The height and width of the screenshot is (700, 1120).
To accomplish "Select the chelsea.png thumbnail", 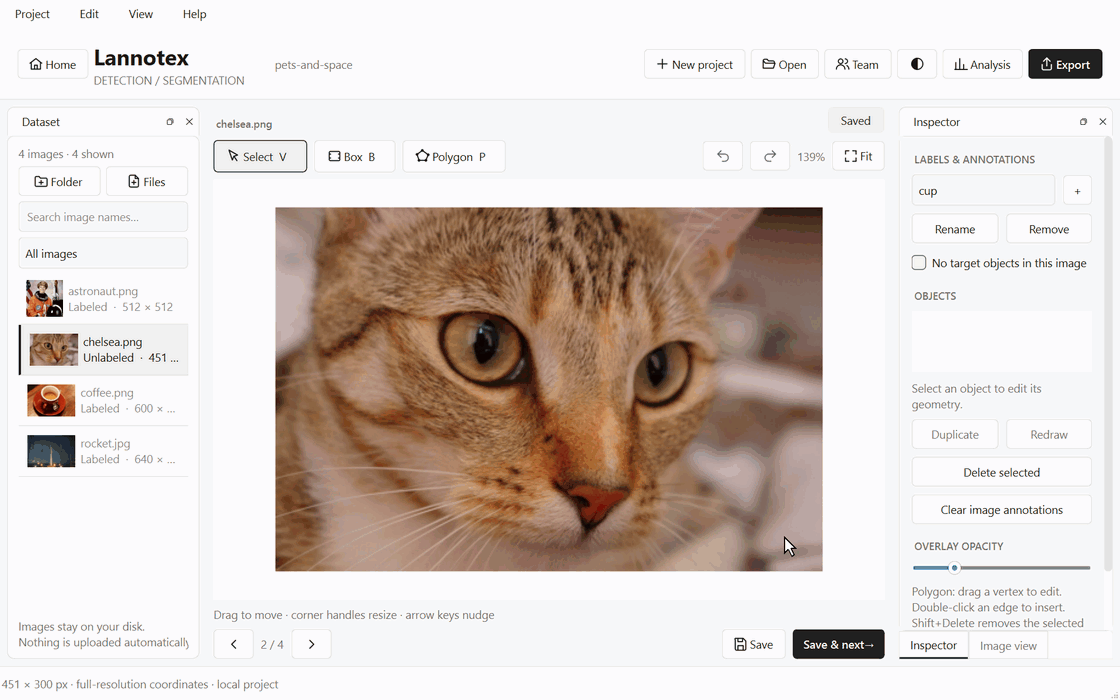I will [x=54, y=350].
